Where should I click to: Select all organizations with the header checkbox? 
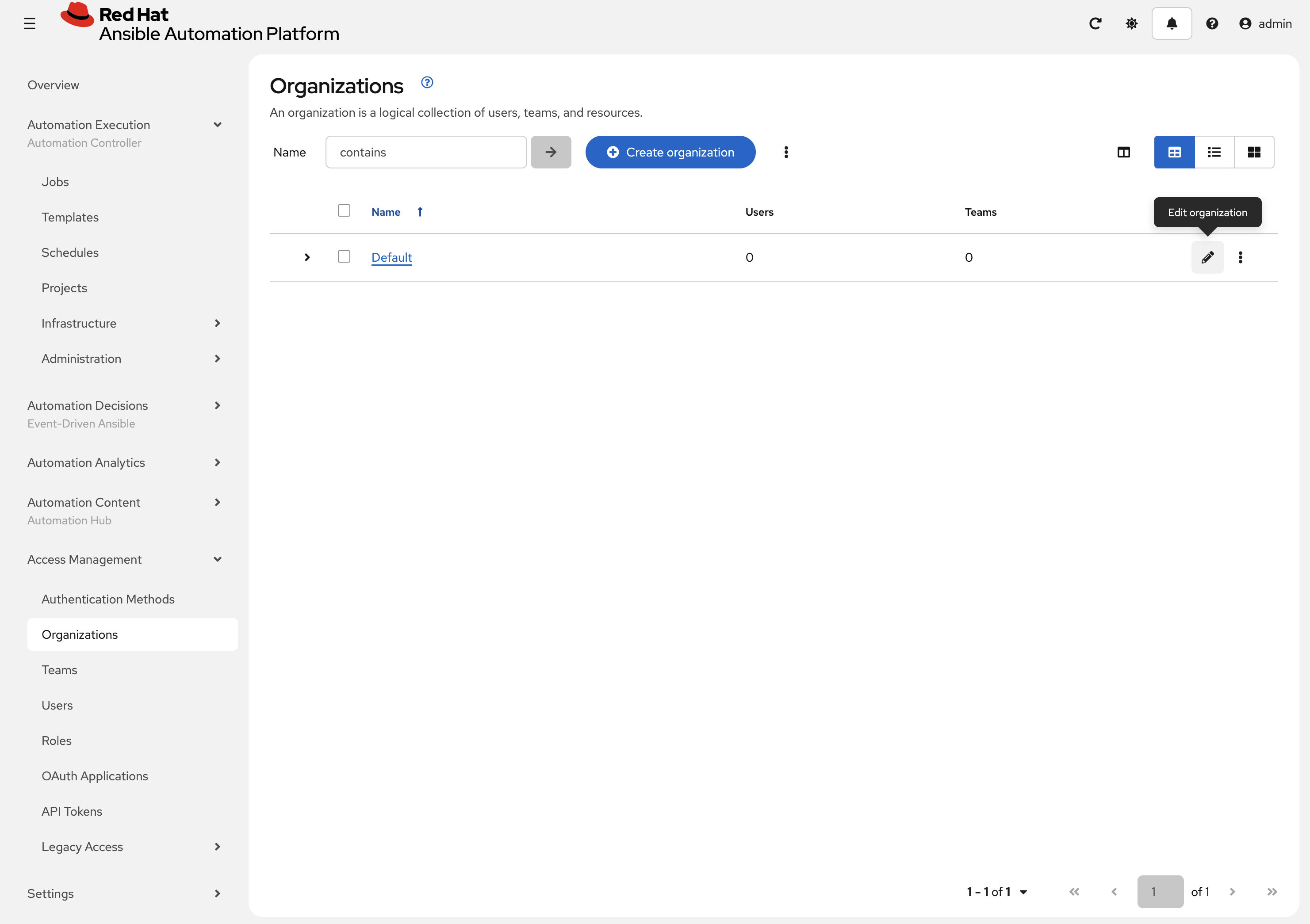click(x=344, y=210)
